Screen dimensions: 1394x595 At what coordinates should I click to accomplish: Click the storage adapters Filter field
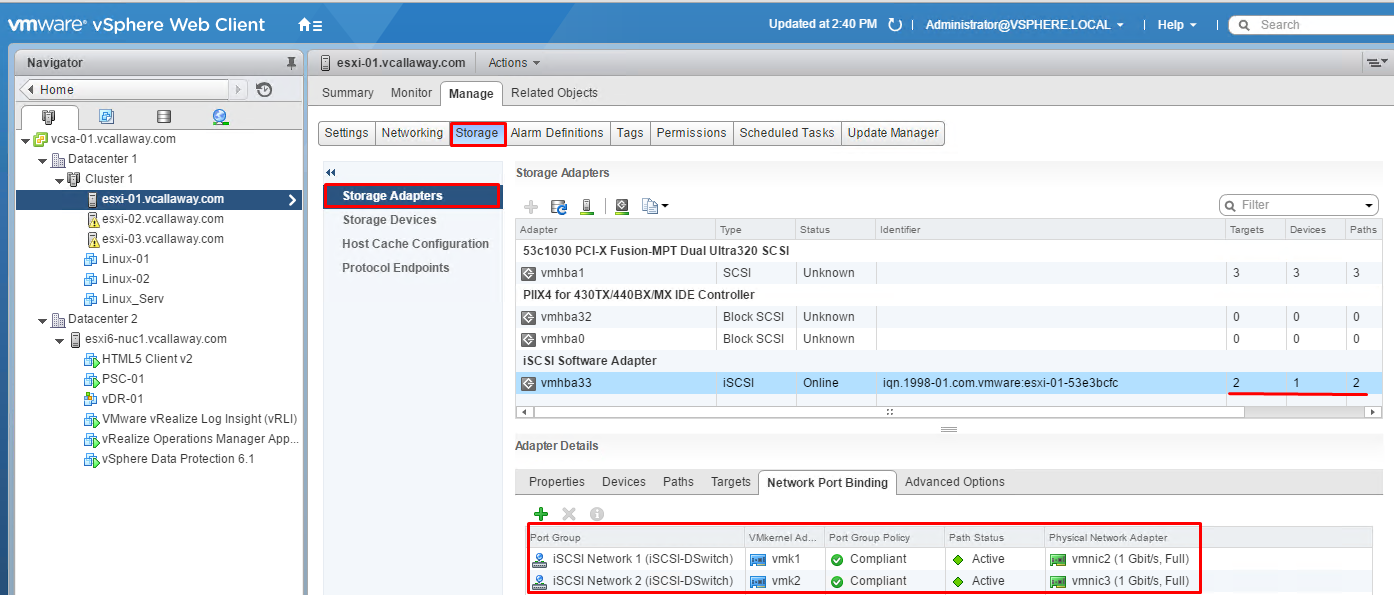point(1300,205)
